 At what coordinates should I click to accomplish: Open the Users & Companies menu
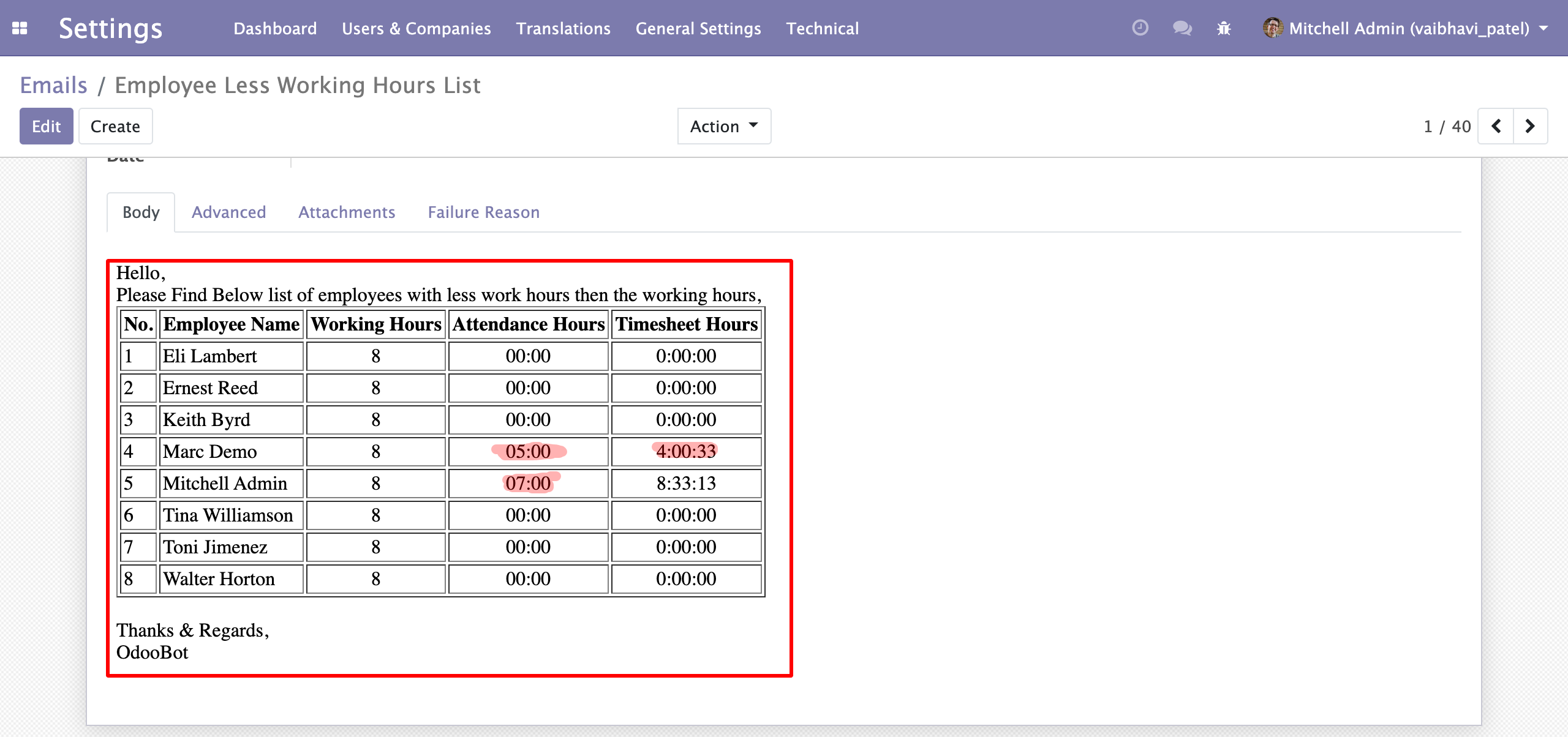tap(416, 28)
